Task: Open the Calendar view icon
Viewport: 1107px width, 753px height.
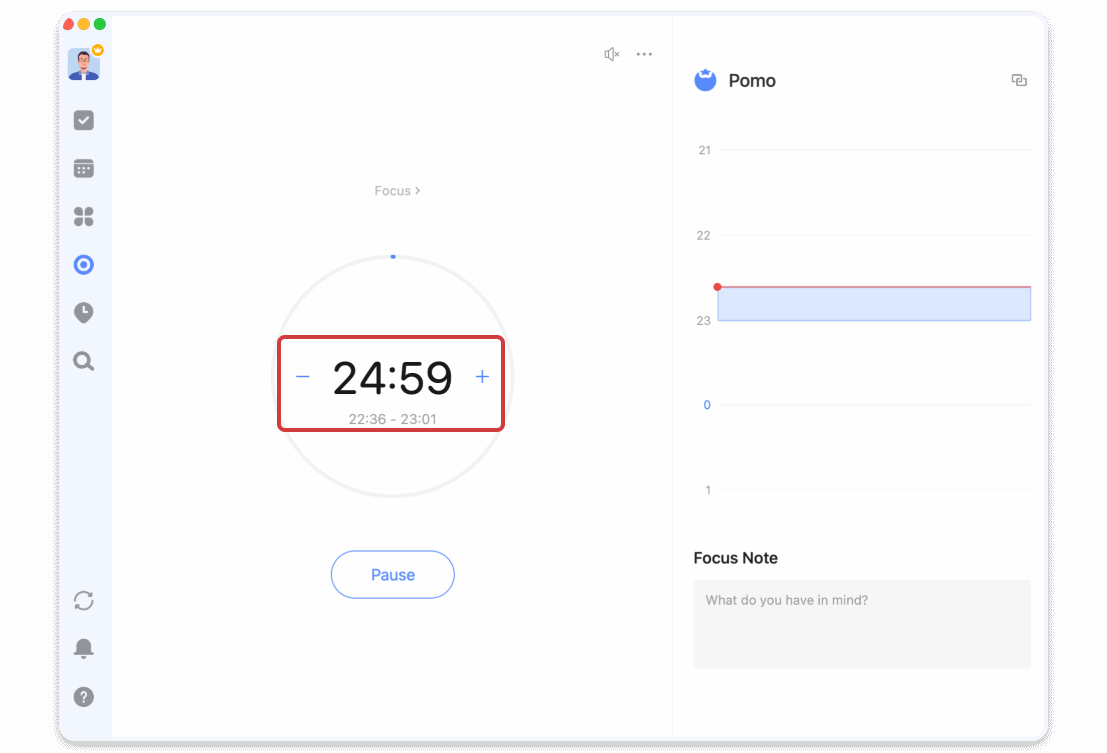Action: point(84,168)
